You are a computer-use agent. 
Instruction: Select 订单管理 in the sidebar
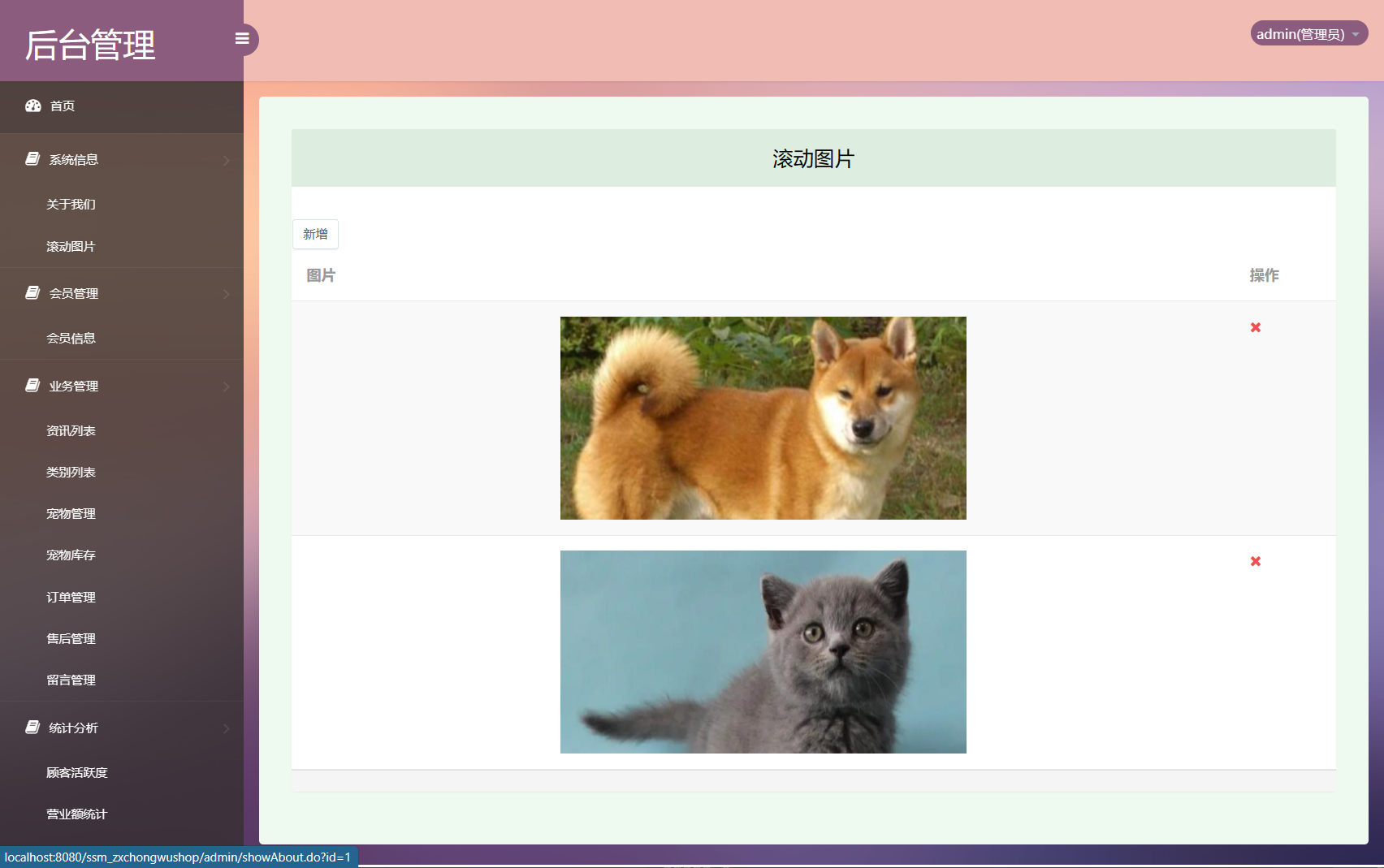coord(70,597)
